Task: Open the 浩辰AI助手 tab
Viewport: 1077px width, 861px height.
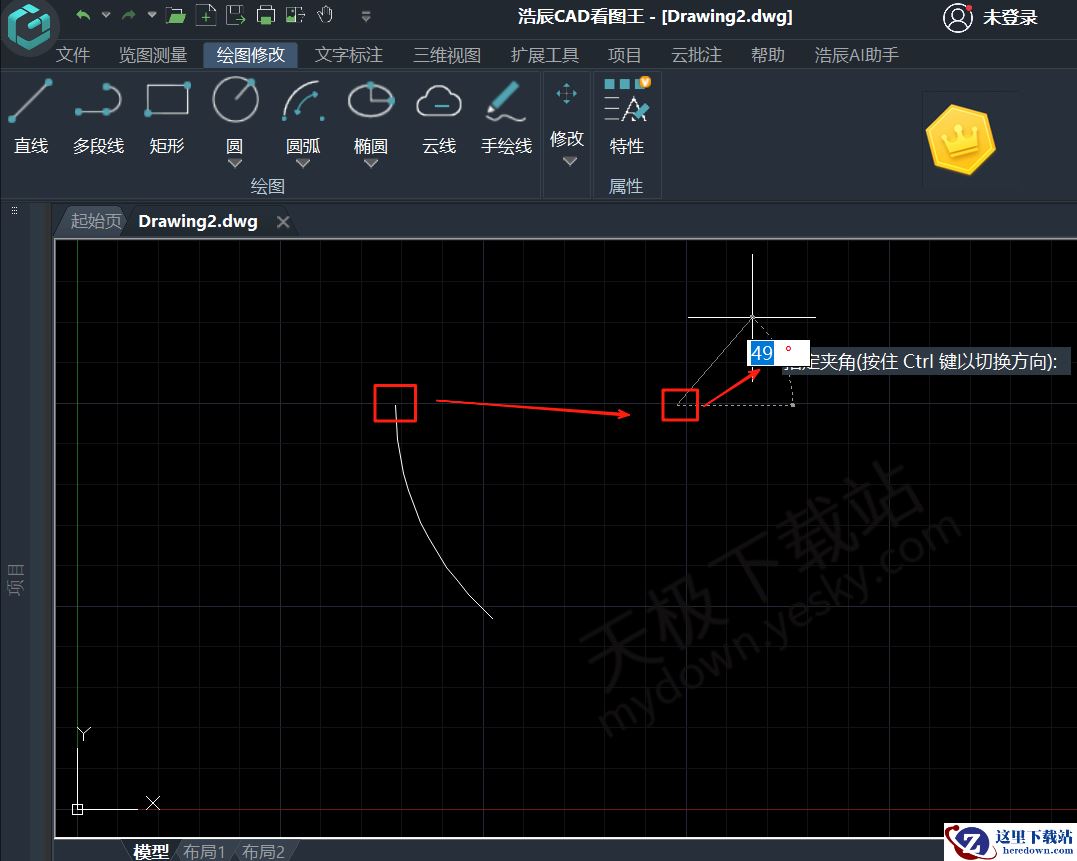Action: [857, 55]
